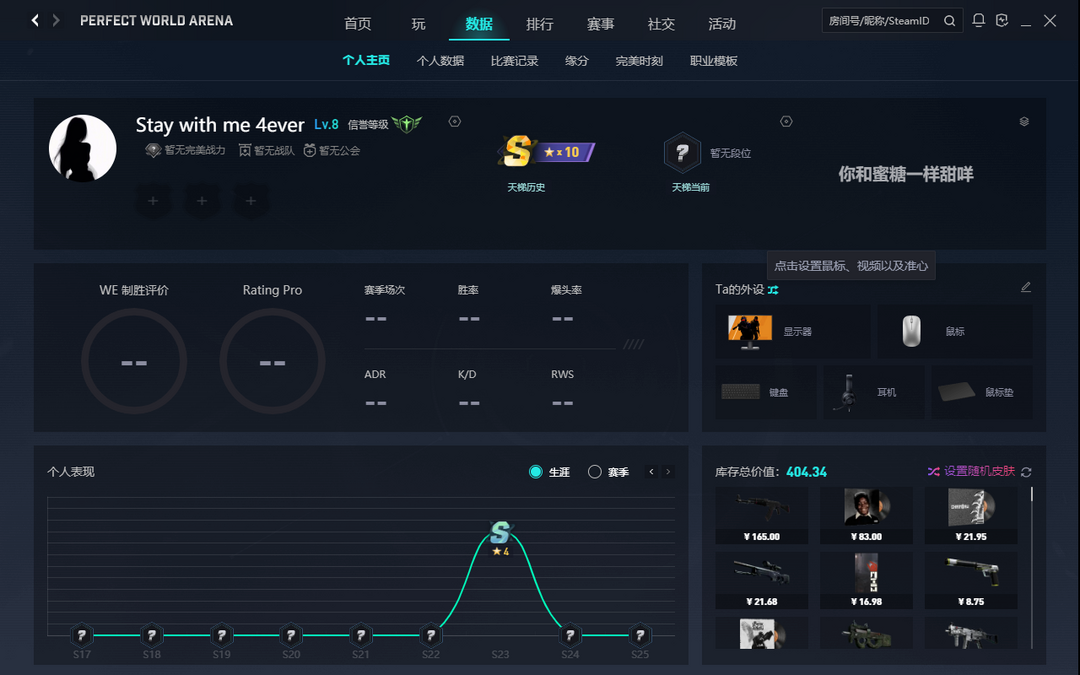This screenshot has height=675, width=1080.
Task: Click the S20 season chart marker
Action: pyautogui.click(x=291, y=635)
